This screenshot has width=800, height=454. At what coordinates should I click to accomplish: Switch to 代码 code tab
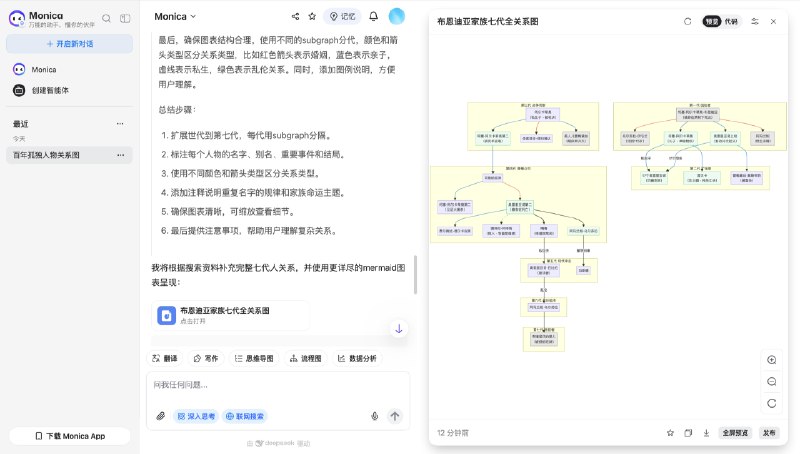click(731, 21)
